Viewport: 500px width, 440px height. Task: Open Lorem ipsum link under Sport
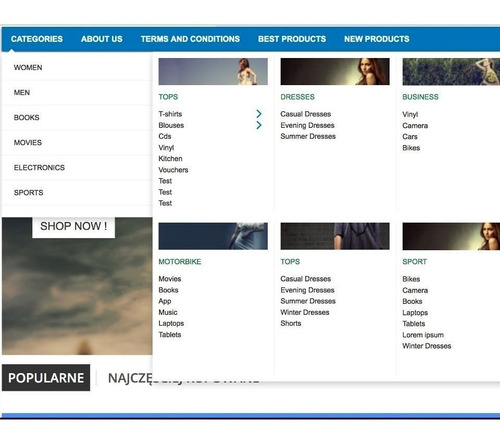click(x=423, y=335)
